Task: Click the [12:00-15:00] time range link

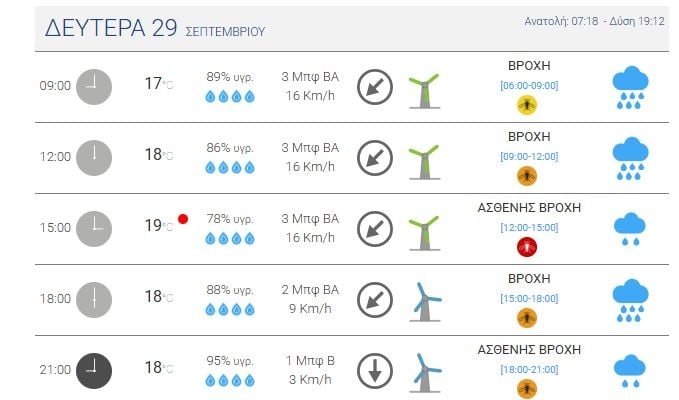Action: pyautogui.click(x=528, y=227)
